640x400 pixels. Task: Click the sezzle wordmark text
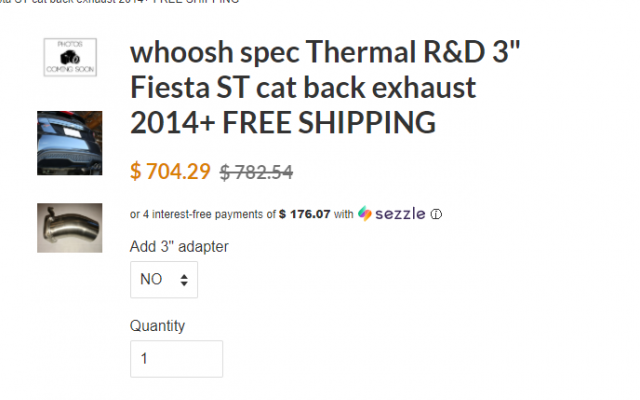coord(400,214)
